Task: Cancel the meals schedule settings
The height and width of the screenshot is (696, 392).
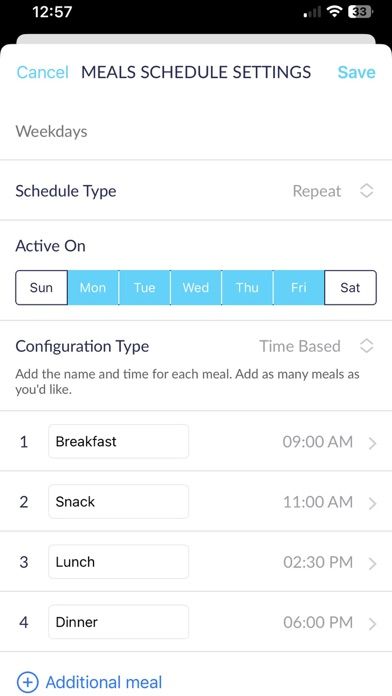Action: (43, 72)
